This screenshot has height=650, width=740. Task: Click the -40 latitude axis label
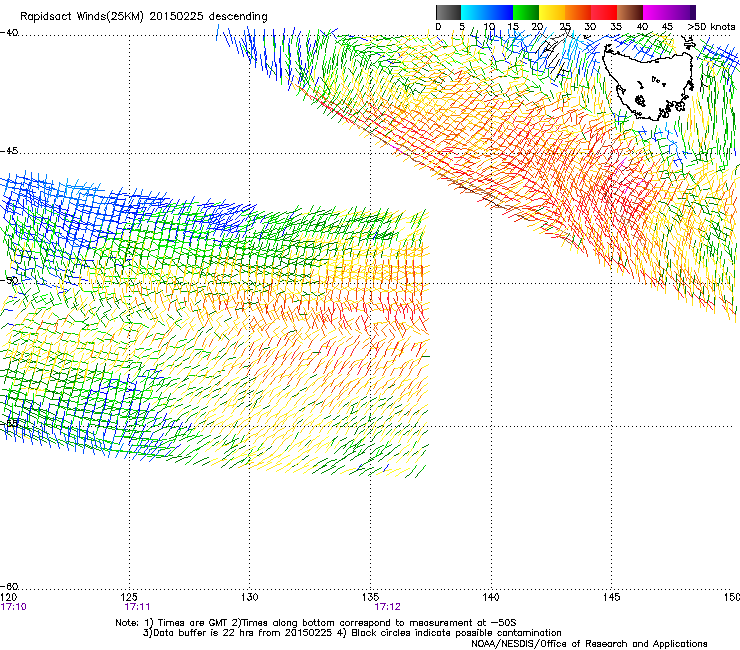coord(9,33)
